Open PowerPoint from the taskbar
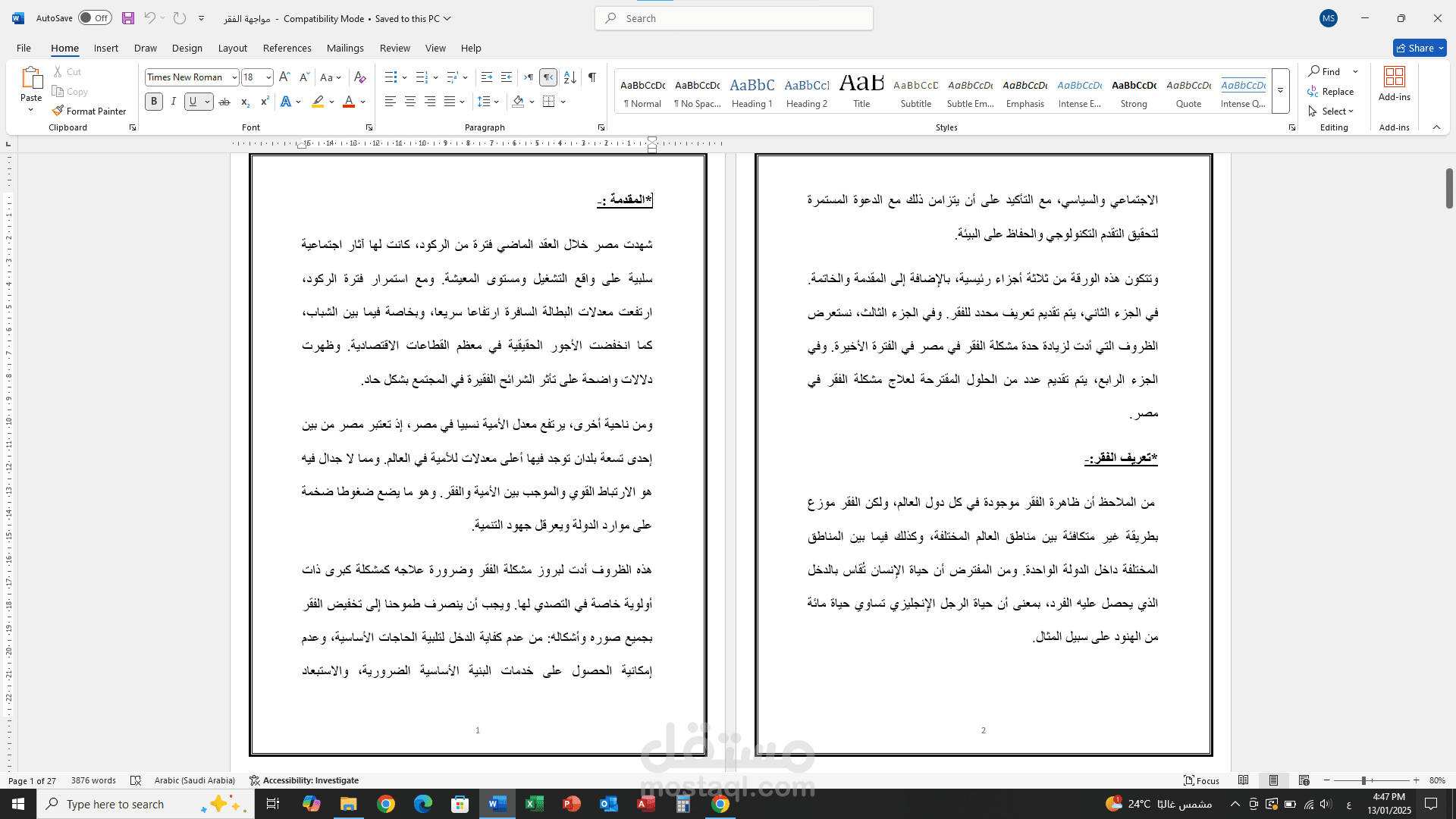The width and height of the screenshot is (1456, 819). 572,804
